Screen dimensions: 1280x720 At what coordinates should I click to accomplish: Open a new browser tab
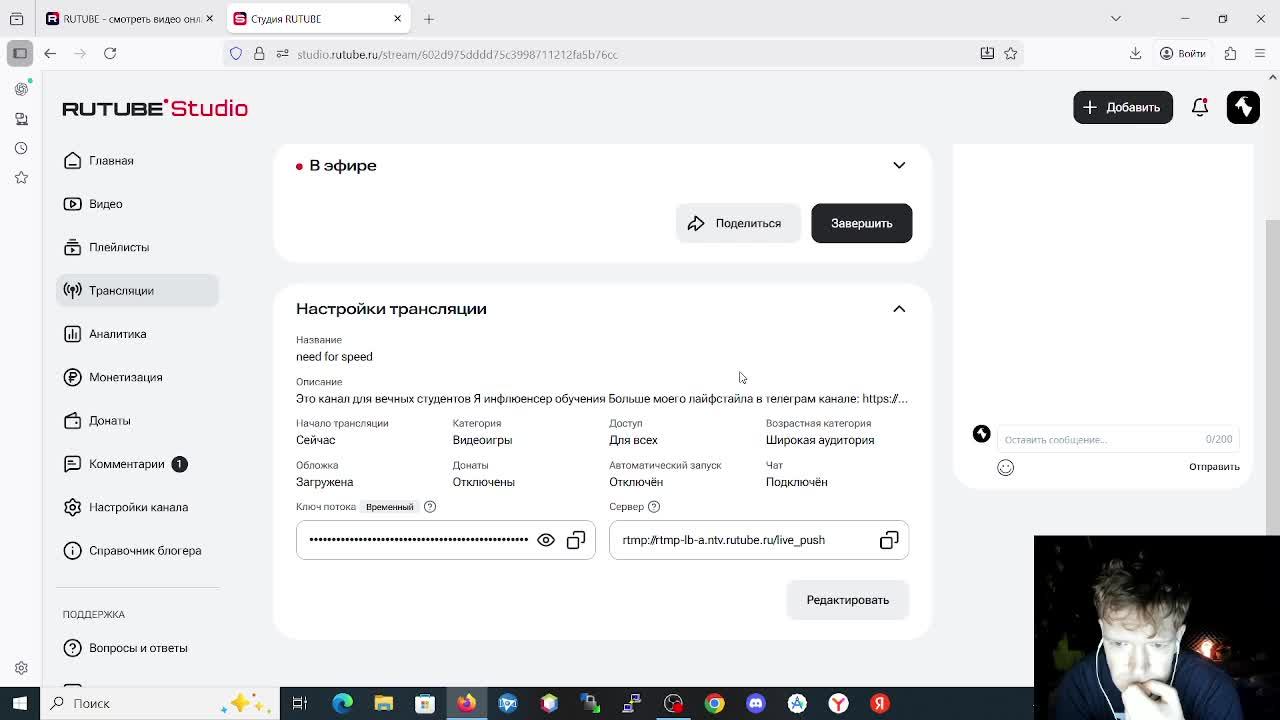[429, 19]
